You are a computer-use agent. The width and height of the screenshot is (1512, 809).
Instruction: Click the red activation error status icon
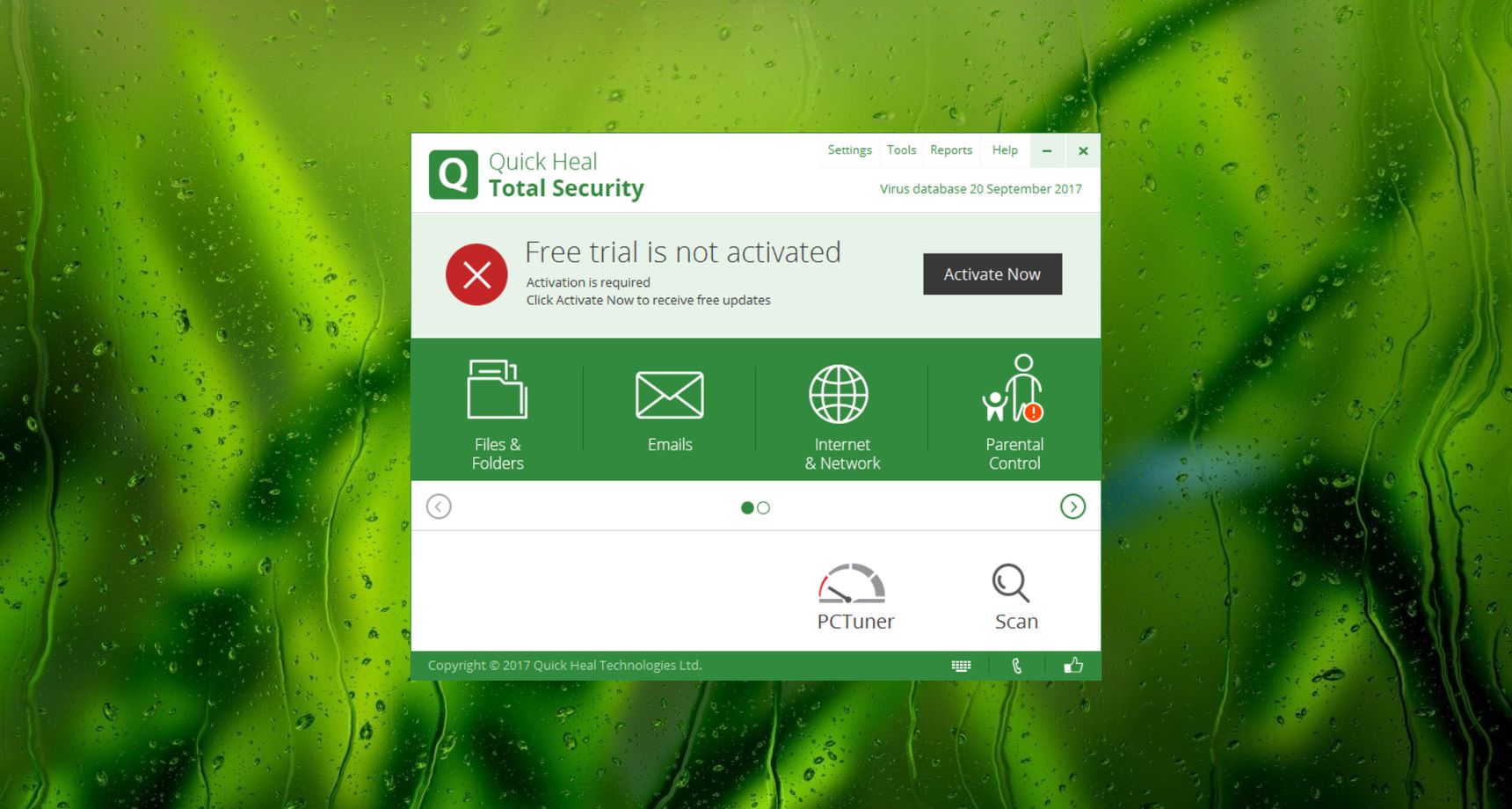[x=476, y=274]
